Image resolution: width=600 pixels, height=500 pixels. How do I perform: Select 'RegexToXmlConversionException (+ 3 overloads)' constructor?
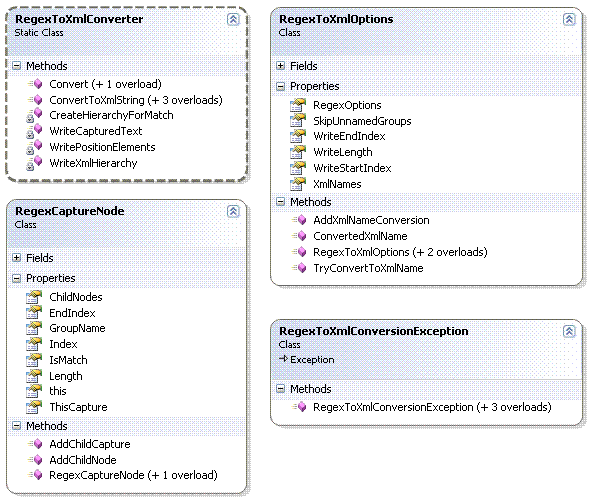(432, 407)
